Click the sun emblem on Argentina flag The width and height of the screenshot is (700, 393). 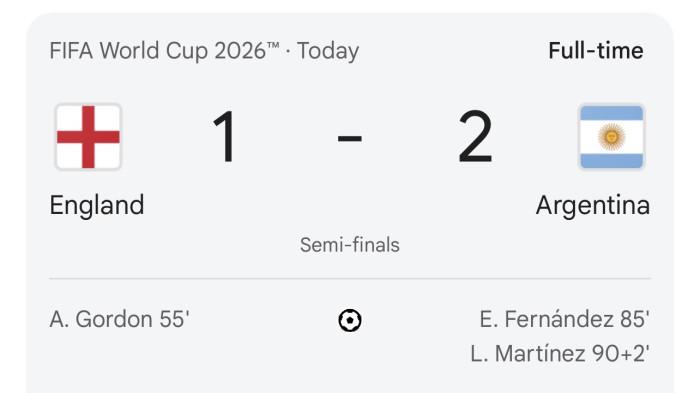click(612, 136)
